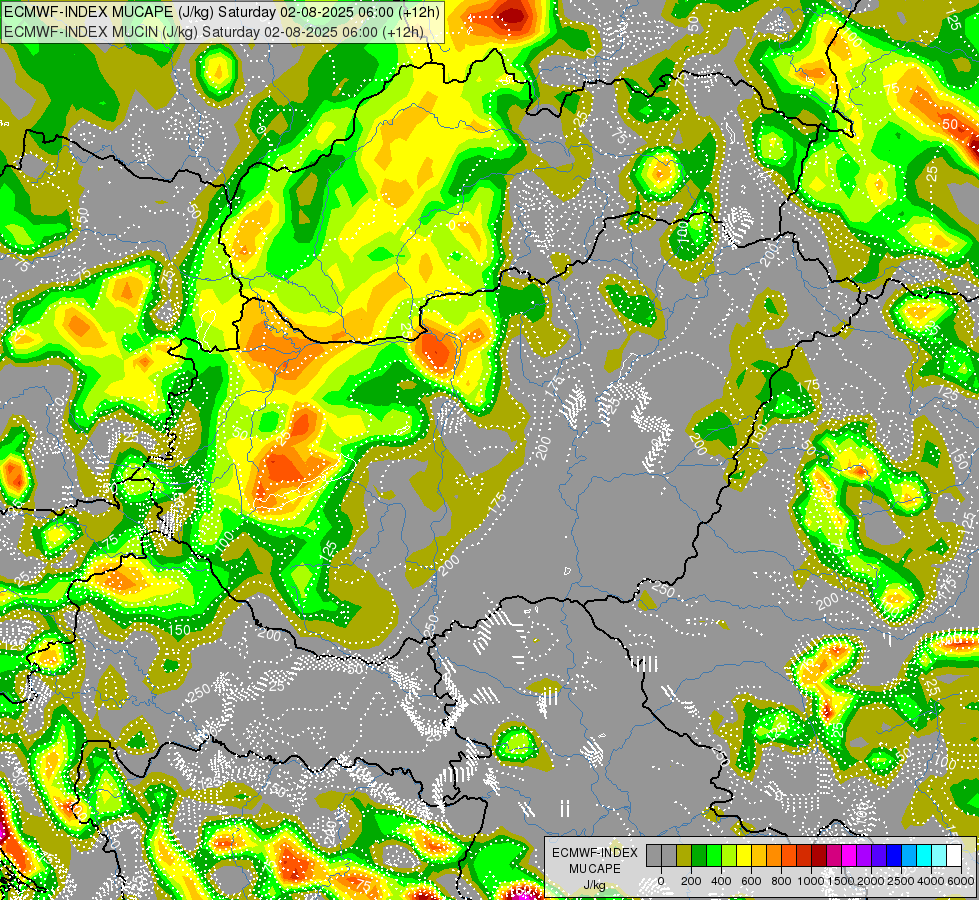Image resolution: width=979 pixels, height=900 pixels.
Task: Click the legend tick label 2000
Action: [872, 881]
